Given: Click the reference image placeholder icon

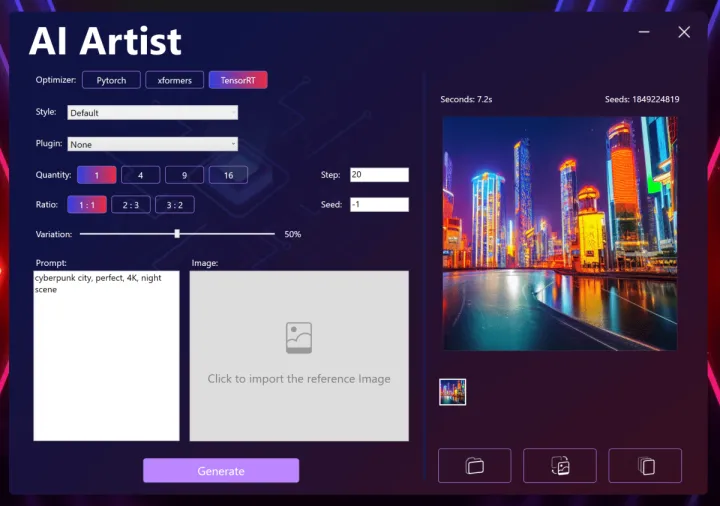Looking at the screenshot, I should pyautogui.click(x=299, y=338).
